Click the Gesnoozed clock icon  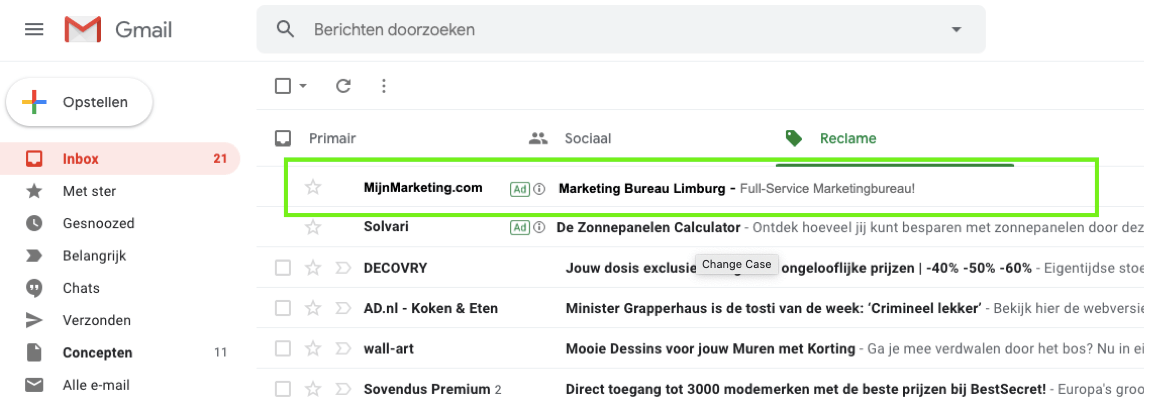point(34,223)
